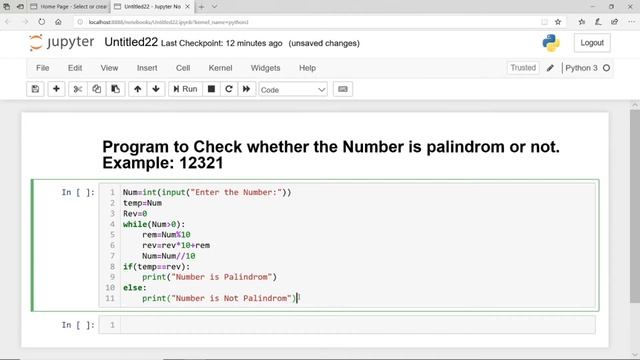640x360 pixels.
Task: Restart kernel and run all fast-forward icon
Action: pos(247,89)
